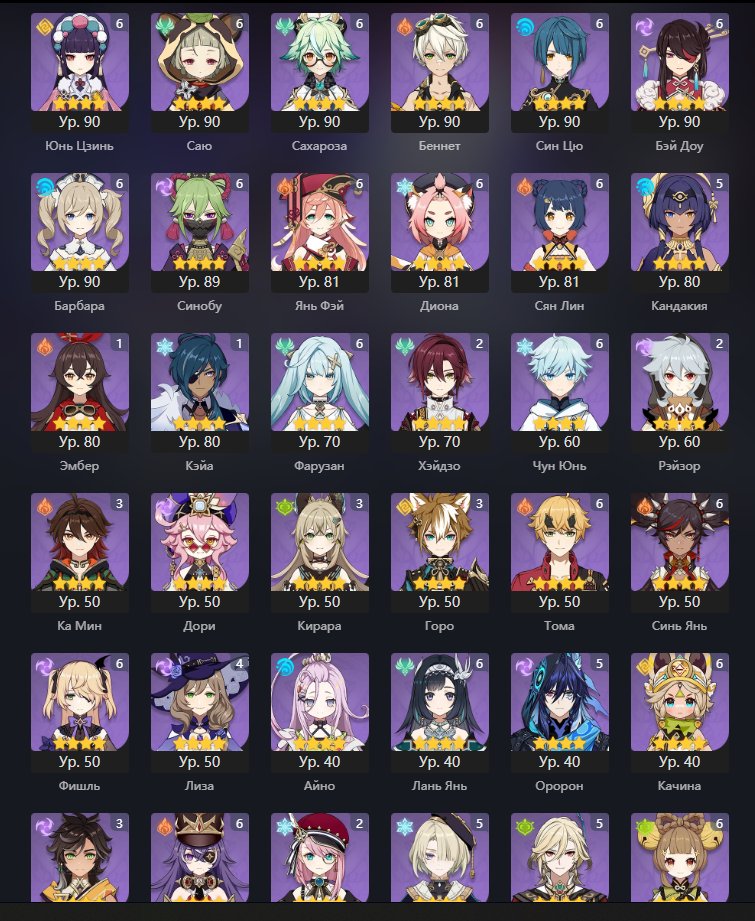Select the Юнь Цзинь character portrait
Screen dimensions: 755x921
[x=79, y=62]
